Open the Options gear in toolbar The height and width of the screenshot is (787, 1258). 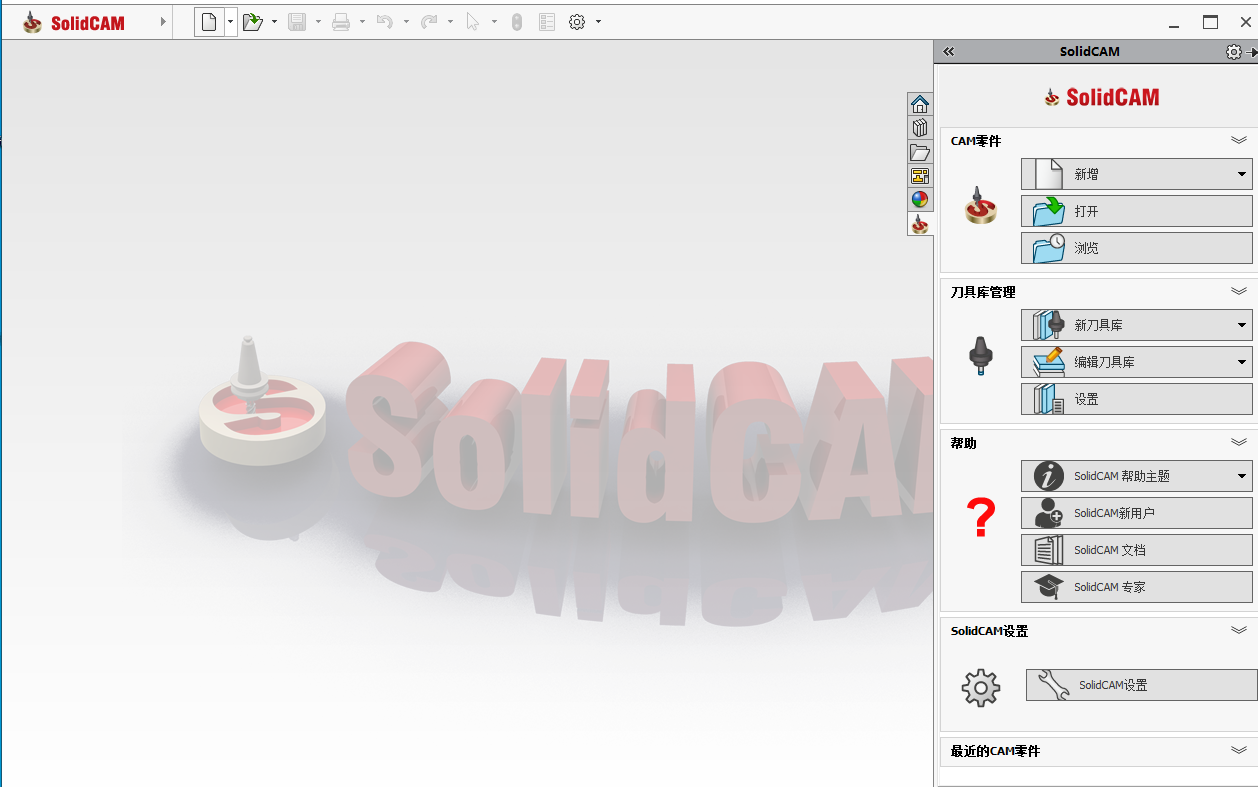point(577,22)
